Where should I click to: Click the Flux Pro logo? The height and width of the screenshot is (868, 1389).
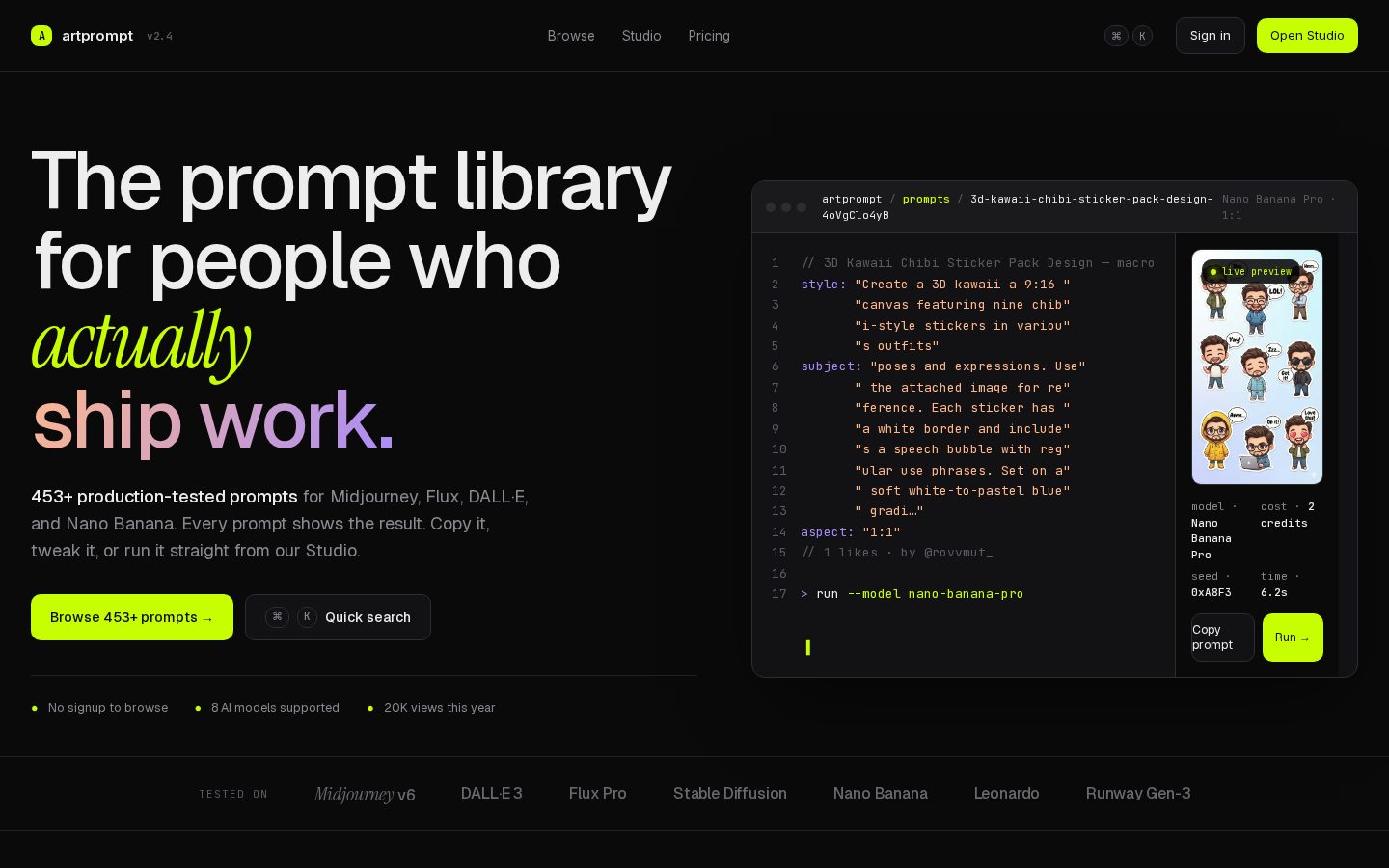click(x=598, y=794)
